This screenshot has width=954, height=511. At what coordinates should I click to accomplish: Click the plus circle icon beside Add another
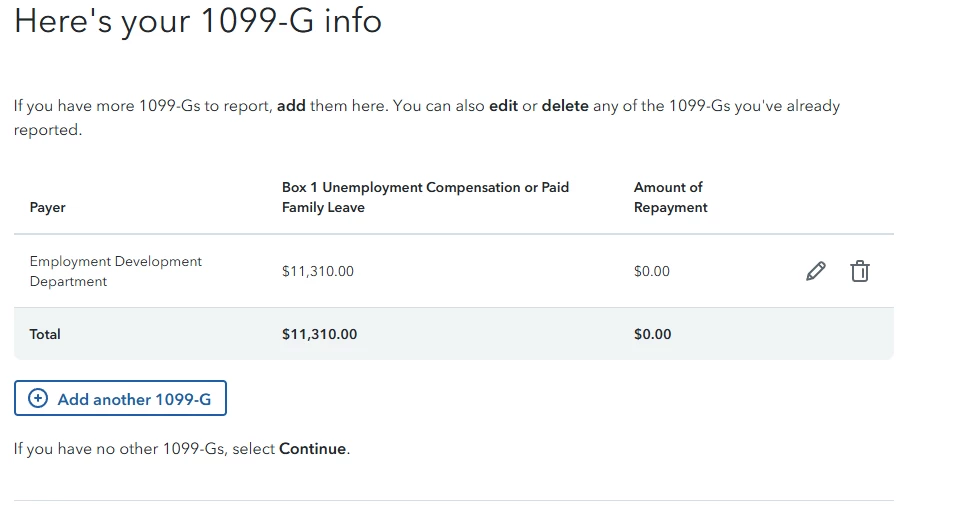tap(38, 399)
